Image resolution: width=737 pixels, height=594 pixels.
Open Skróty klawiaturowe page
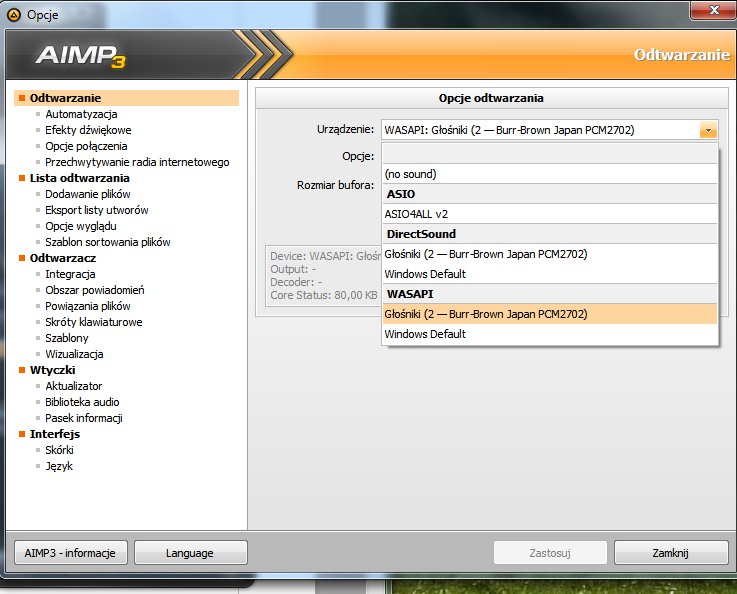pos(94,322)
